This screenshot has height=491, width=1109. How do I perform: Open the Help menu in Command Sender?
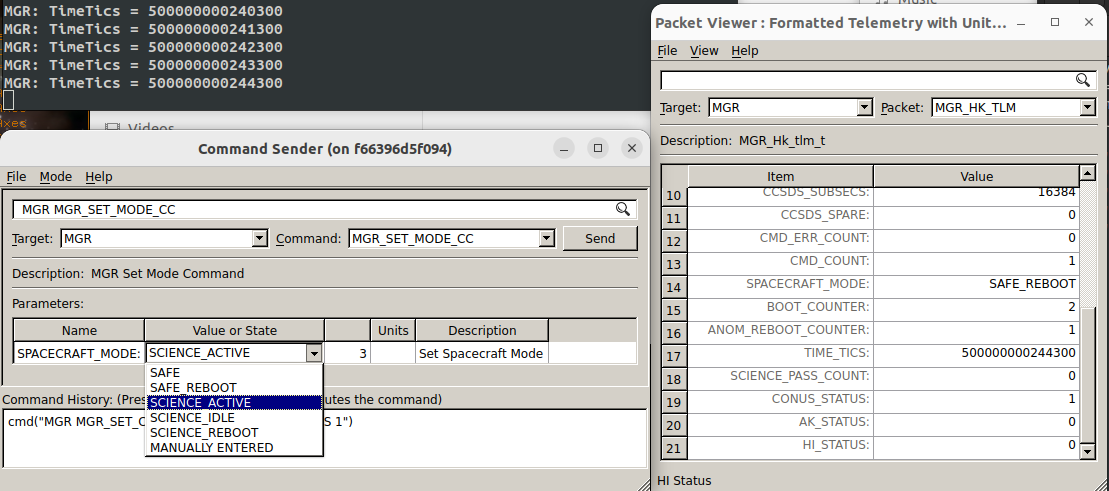pos(99,176)
